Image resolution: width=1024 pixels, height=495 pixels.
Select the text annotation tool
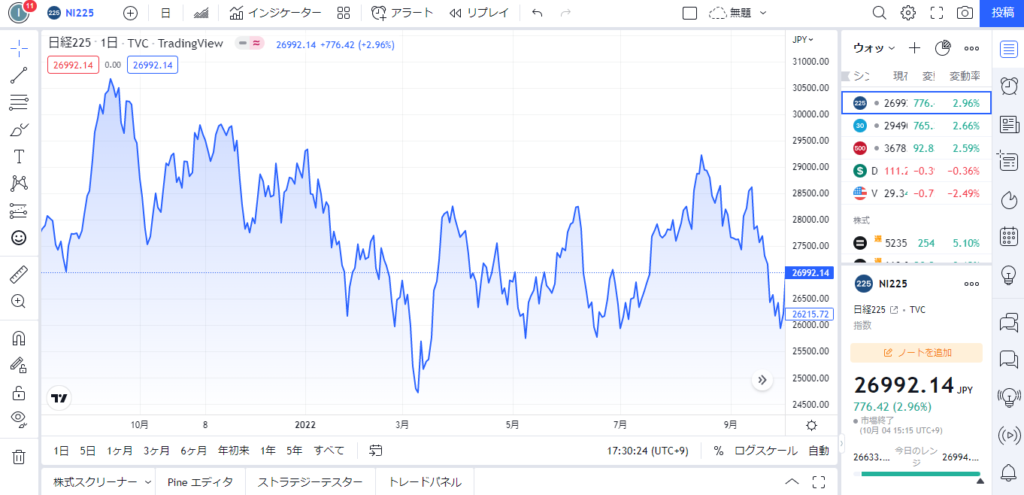(19, 157)
